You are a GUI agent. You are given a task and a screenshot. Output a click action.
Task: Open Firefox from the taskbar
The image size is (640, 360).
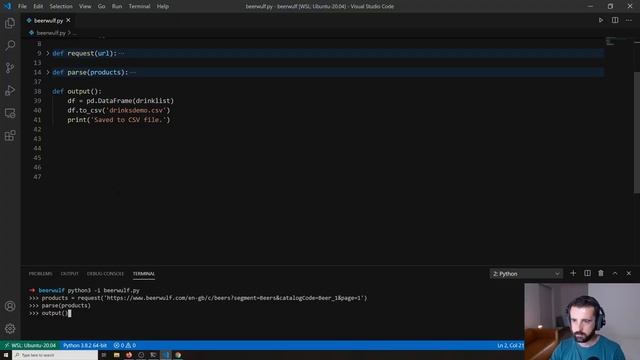pos(129,355)
